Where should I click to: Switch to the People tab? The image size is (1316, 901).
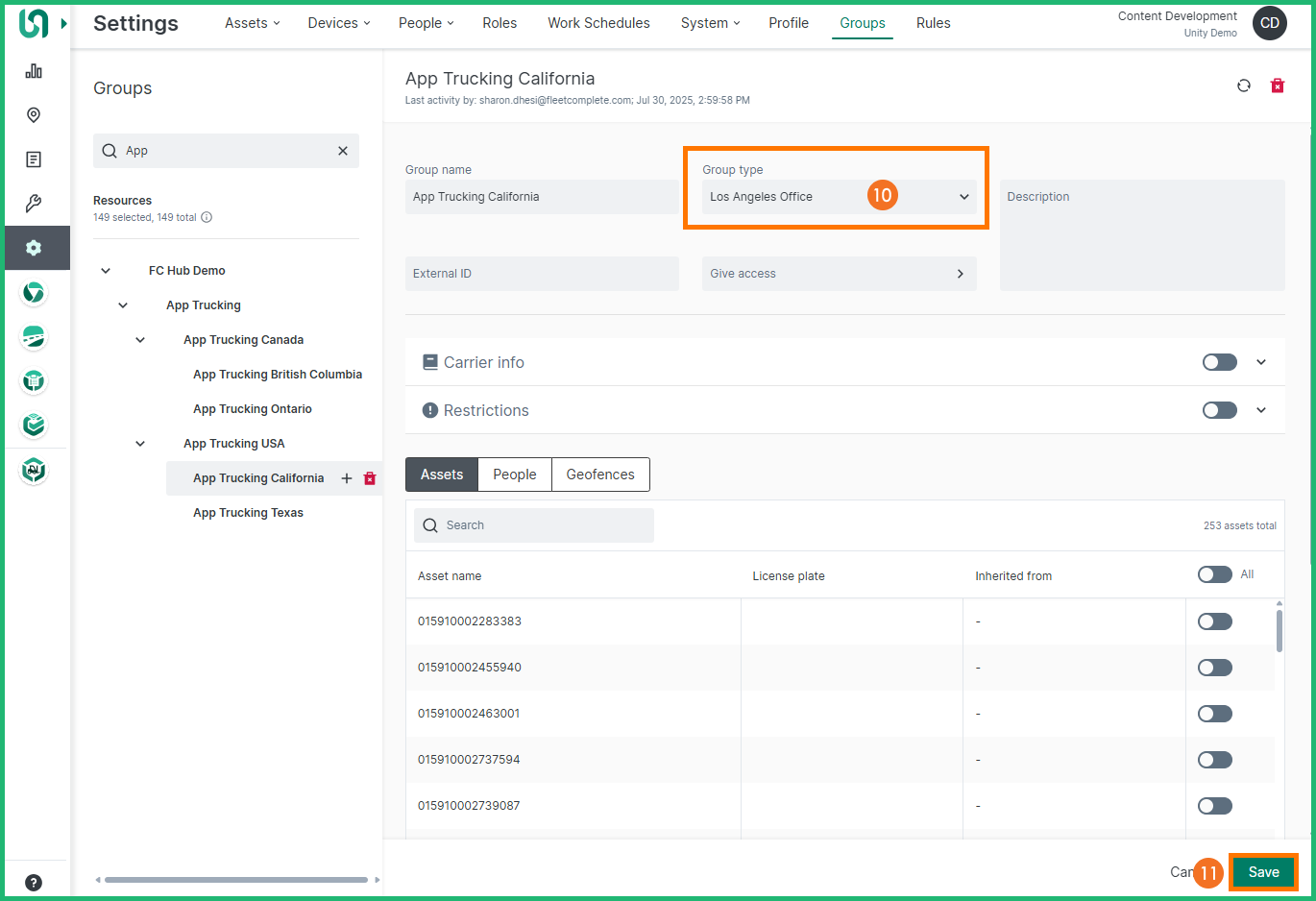tap(515, 475)
